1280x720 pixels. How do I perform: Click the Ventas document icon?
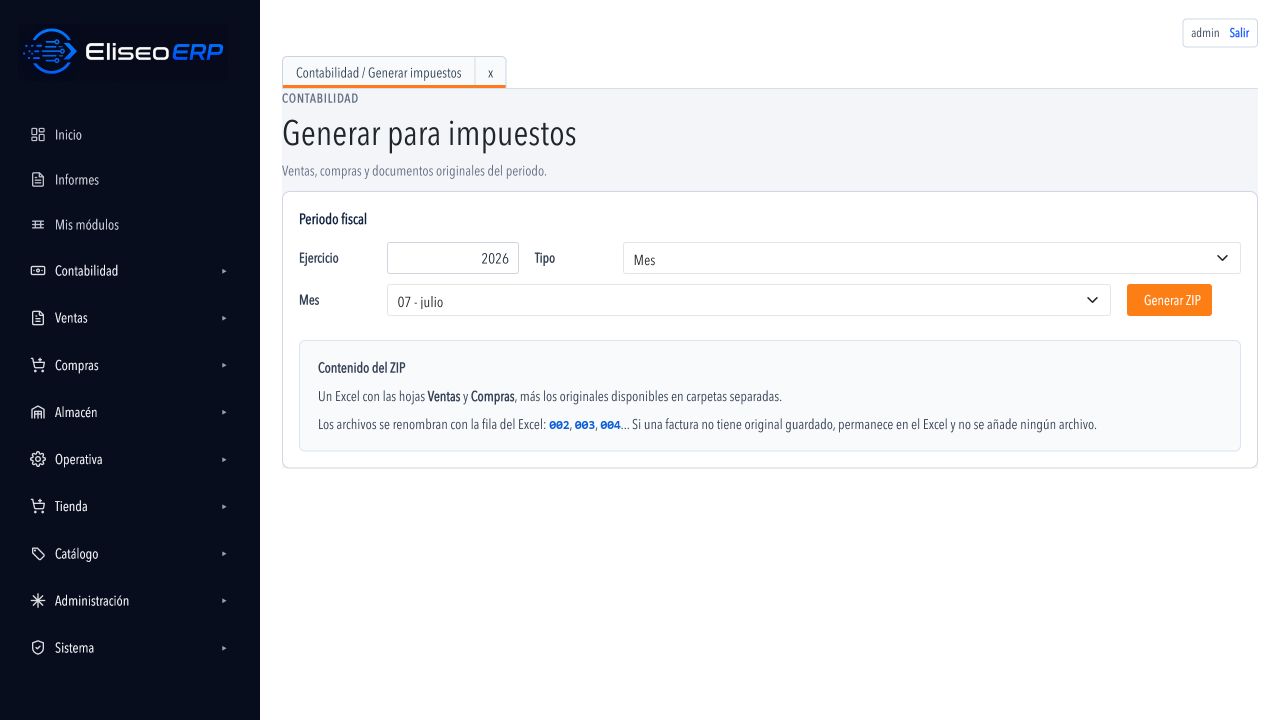[38, 318]
